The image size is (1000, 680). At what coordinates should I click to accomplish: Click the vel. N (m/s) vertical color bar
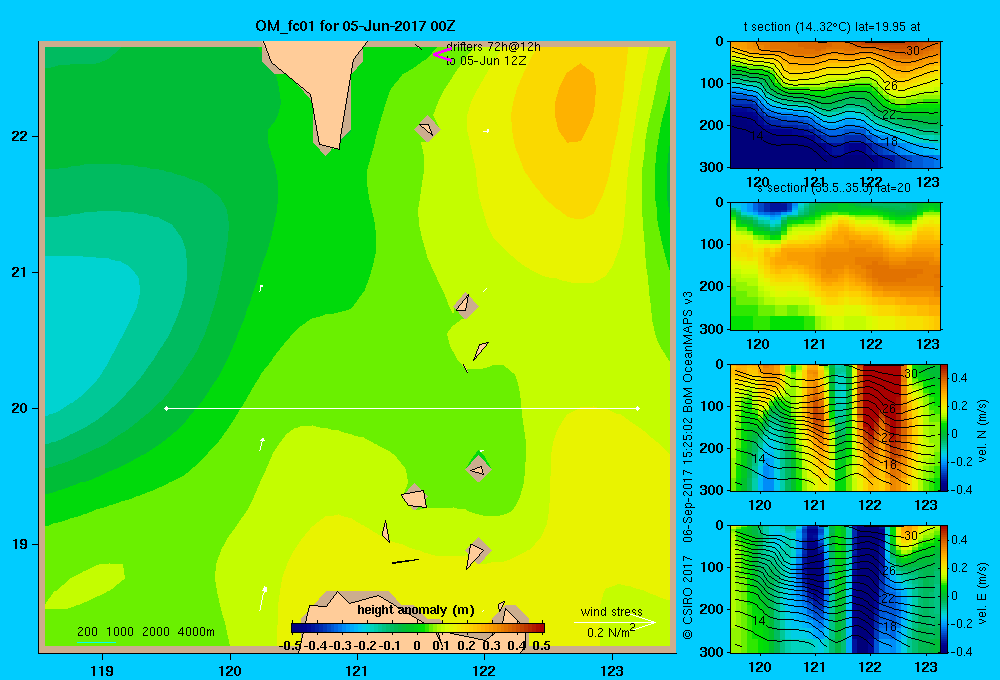[945, 427]
